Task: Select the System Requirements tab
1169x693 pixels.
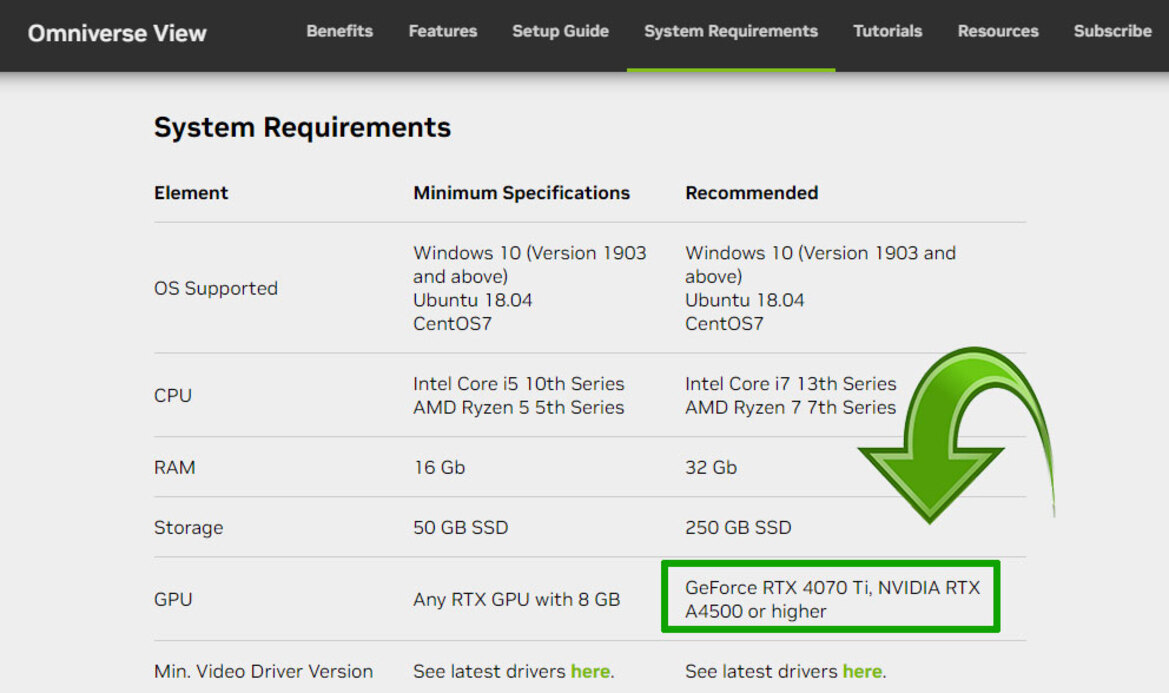Action: click(731, 31)
